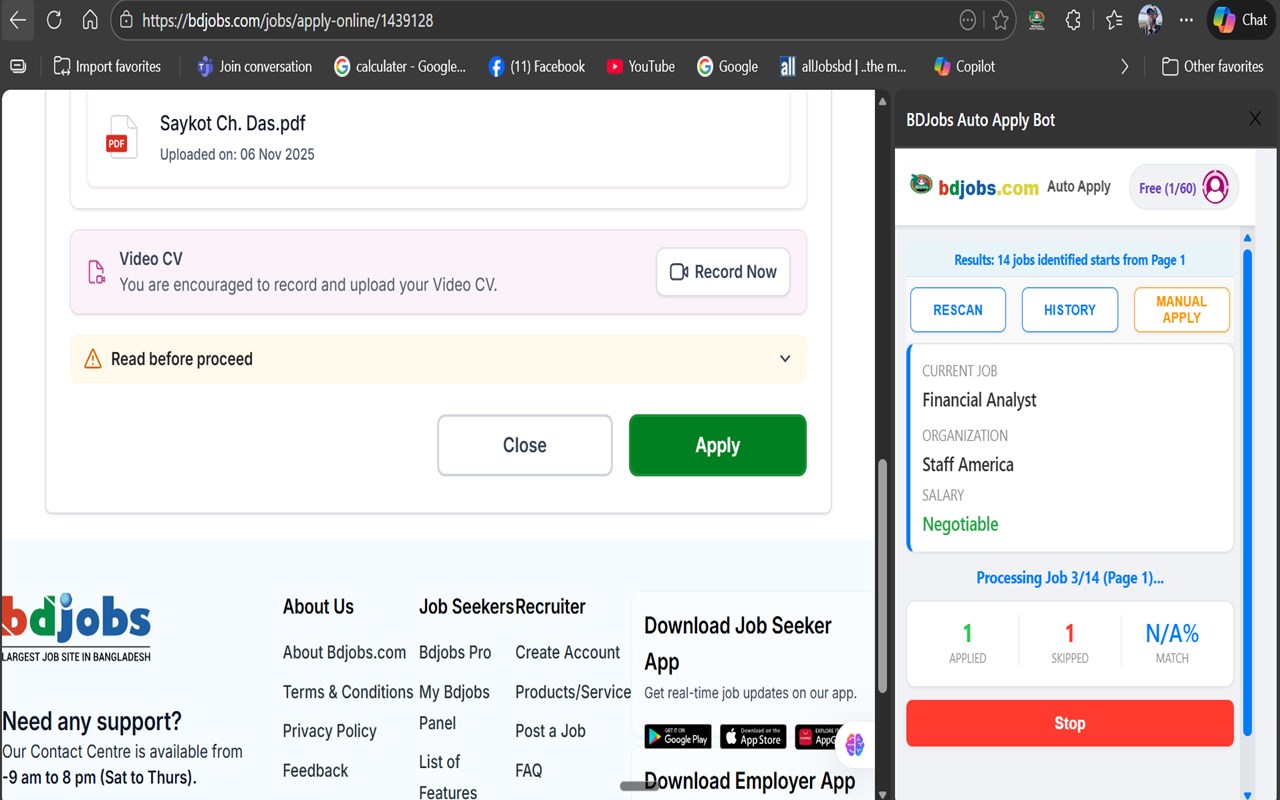This screenshot has height=800, width=1280.
Task: Open the Bdjobs Pro link
Action: [x=455, y=652]
